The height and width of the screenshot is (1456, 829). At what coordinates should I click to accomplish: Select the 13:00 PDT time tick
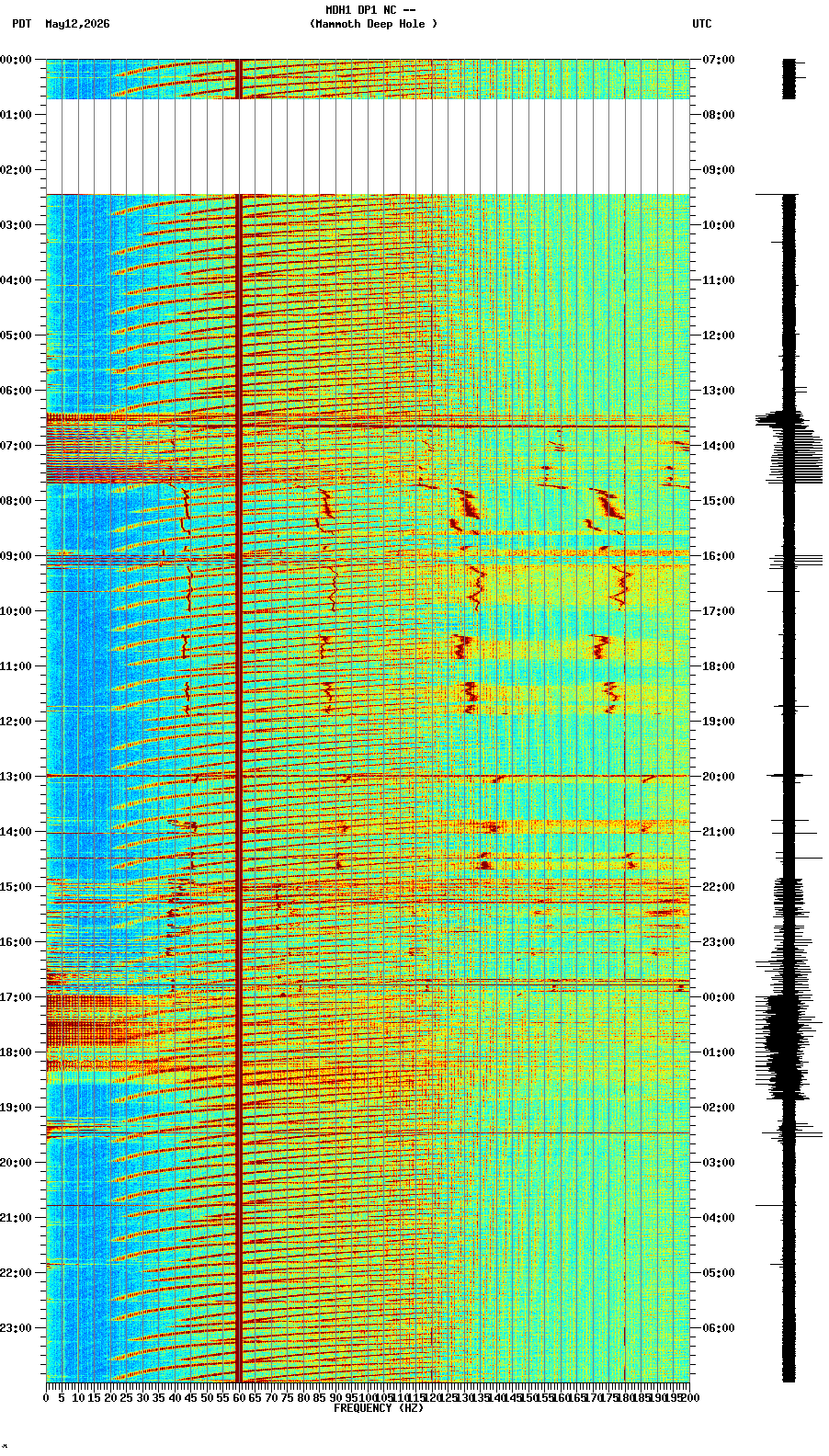coord(16,776)
